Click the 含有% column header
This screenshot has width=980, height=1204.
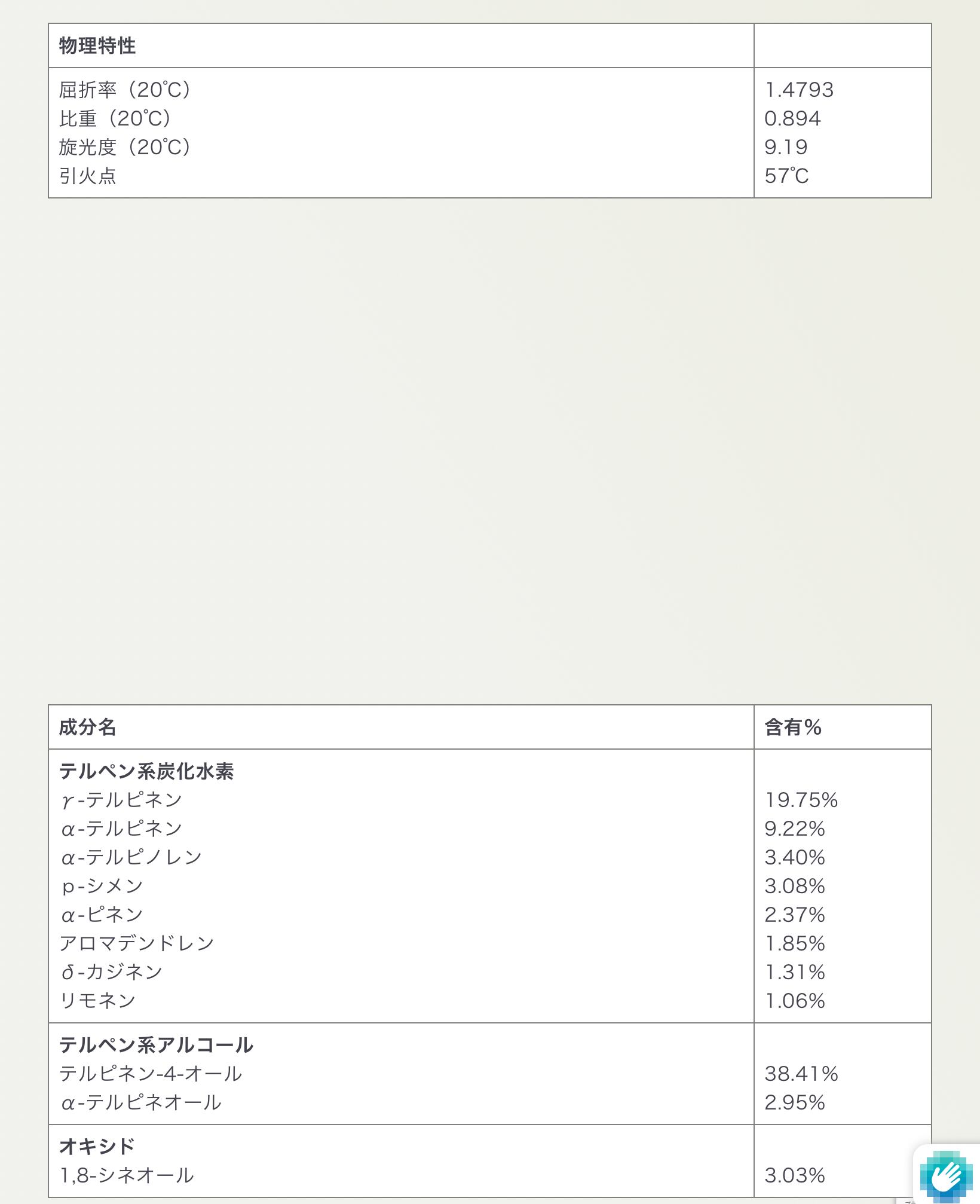click(793, 727)
